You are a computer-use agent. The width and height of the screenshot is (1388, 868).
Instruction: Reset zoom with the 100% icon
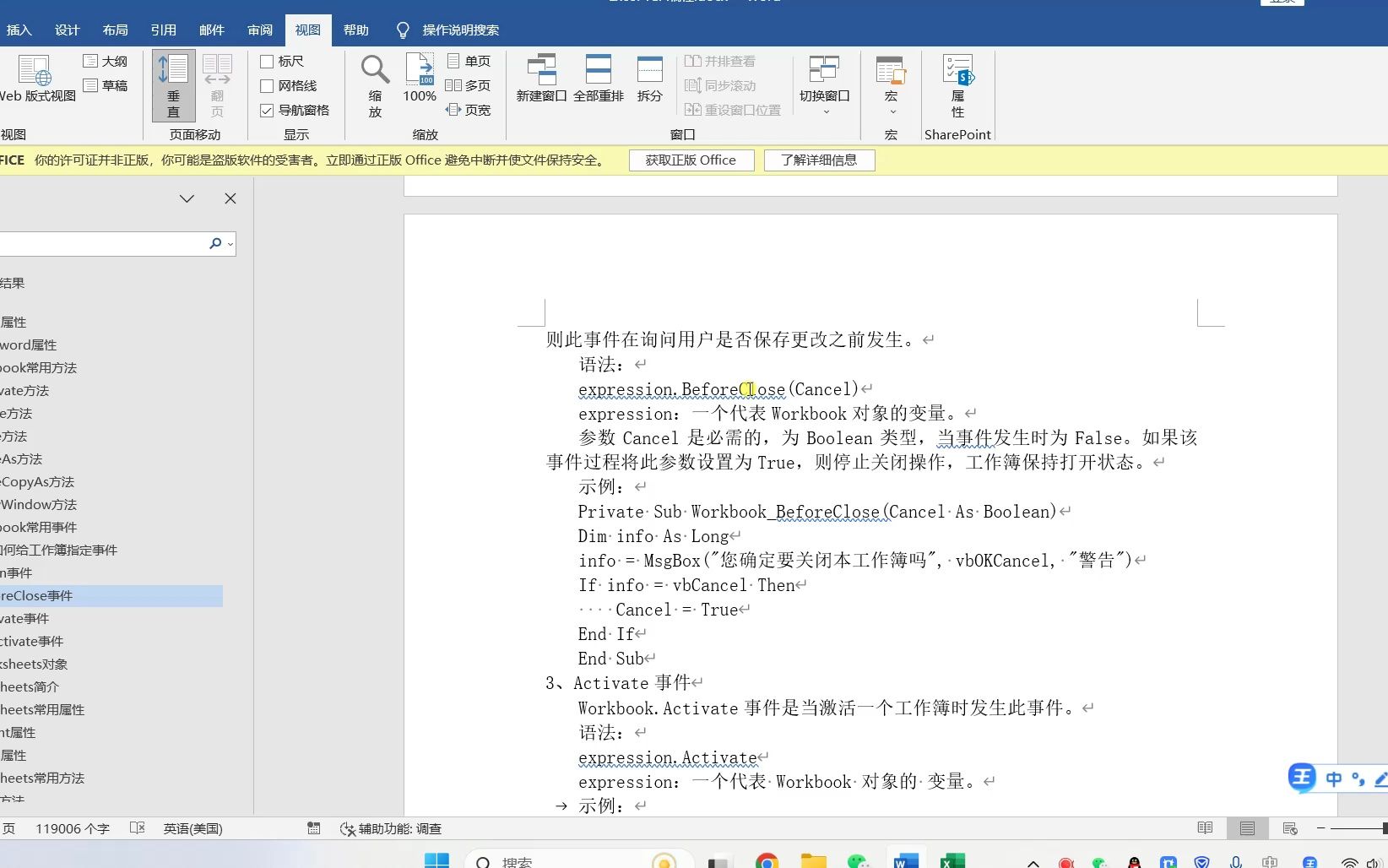pyautogui.click(x=419, y=80)
